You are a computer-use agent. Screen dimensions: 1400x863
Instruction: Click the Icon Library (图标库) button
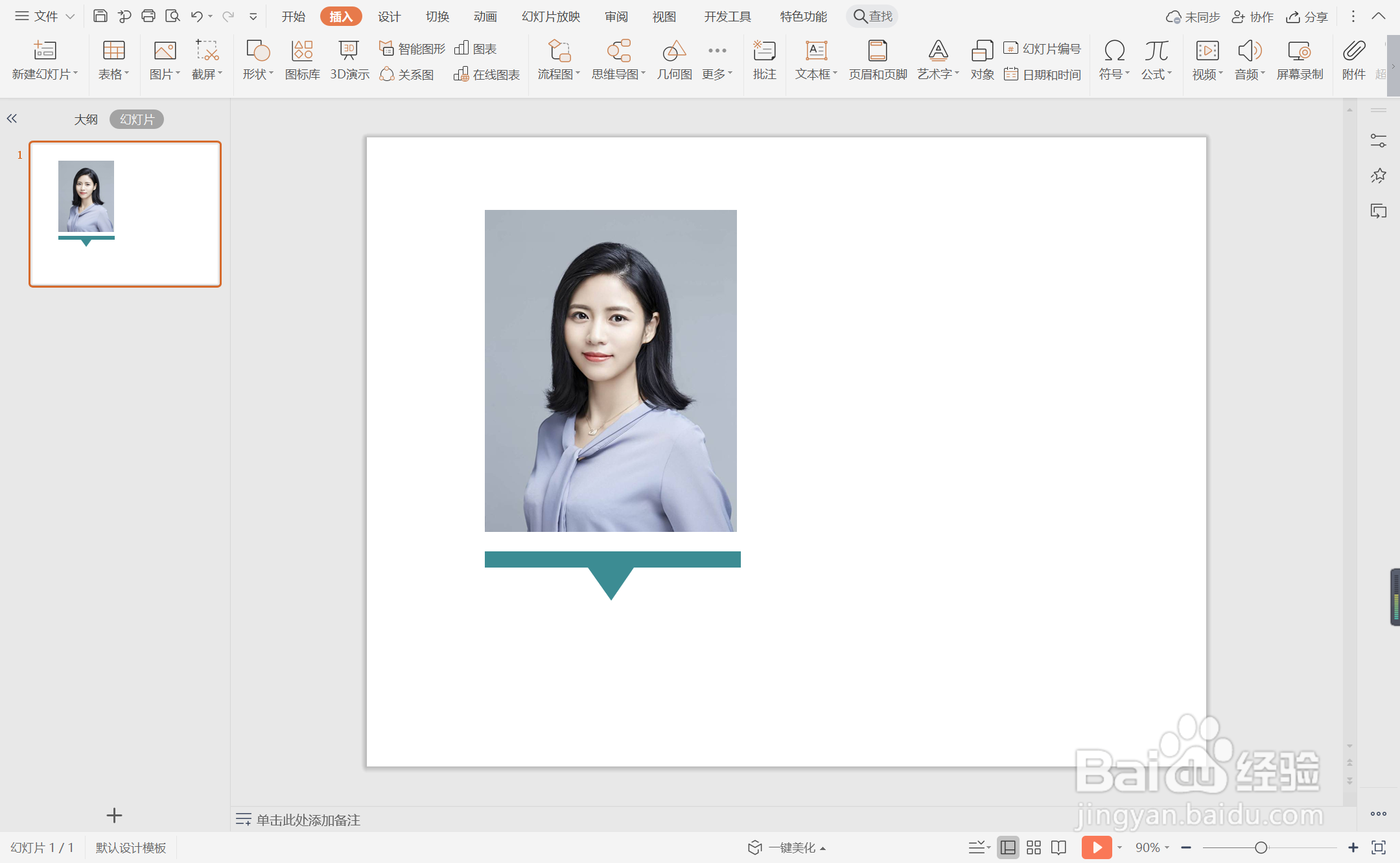[x=302, y=59]
